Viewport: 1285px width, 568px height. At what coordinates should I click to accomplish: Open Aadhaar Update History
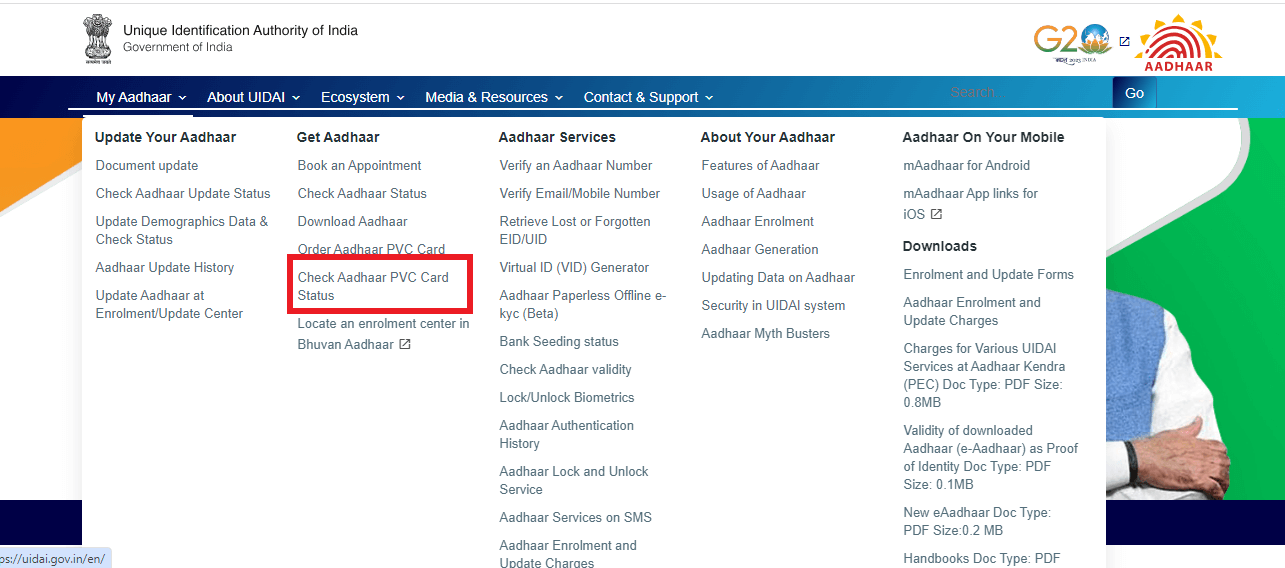(x=165, y=268)
